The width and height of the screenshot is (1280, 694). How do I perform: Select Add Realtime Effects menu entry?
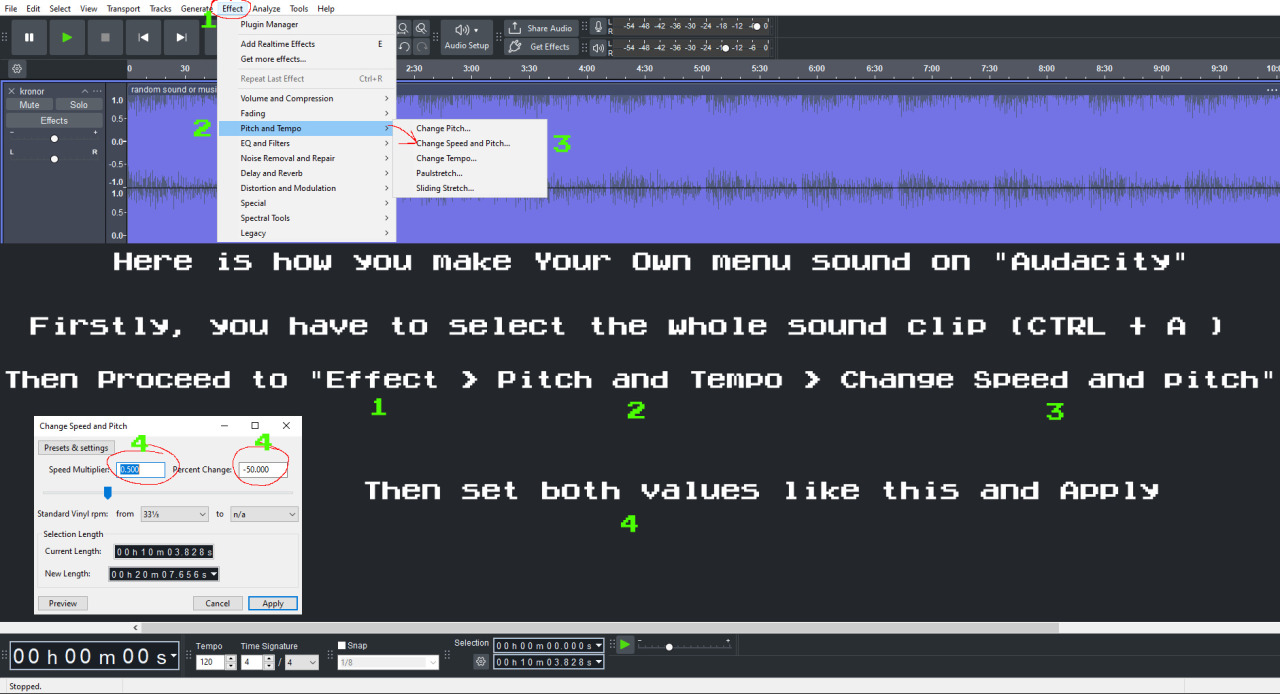pos(307,44)
